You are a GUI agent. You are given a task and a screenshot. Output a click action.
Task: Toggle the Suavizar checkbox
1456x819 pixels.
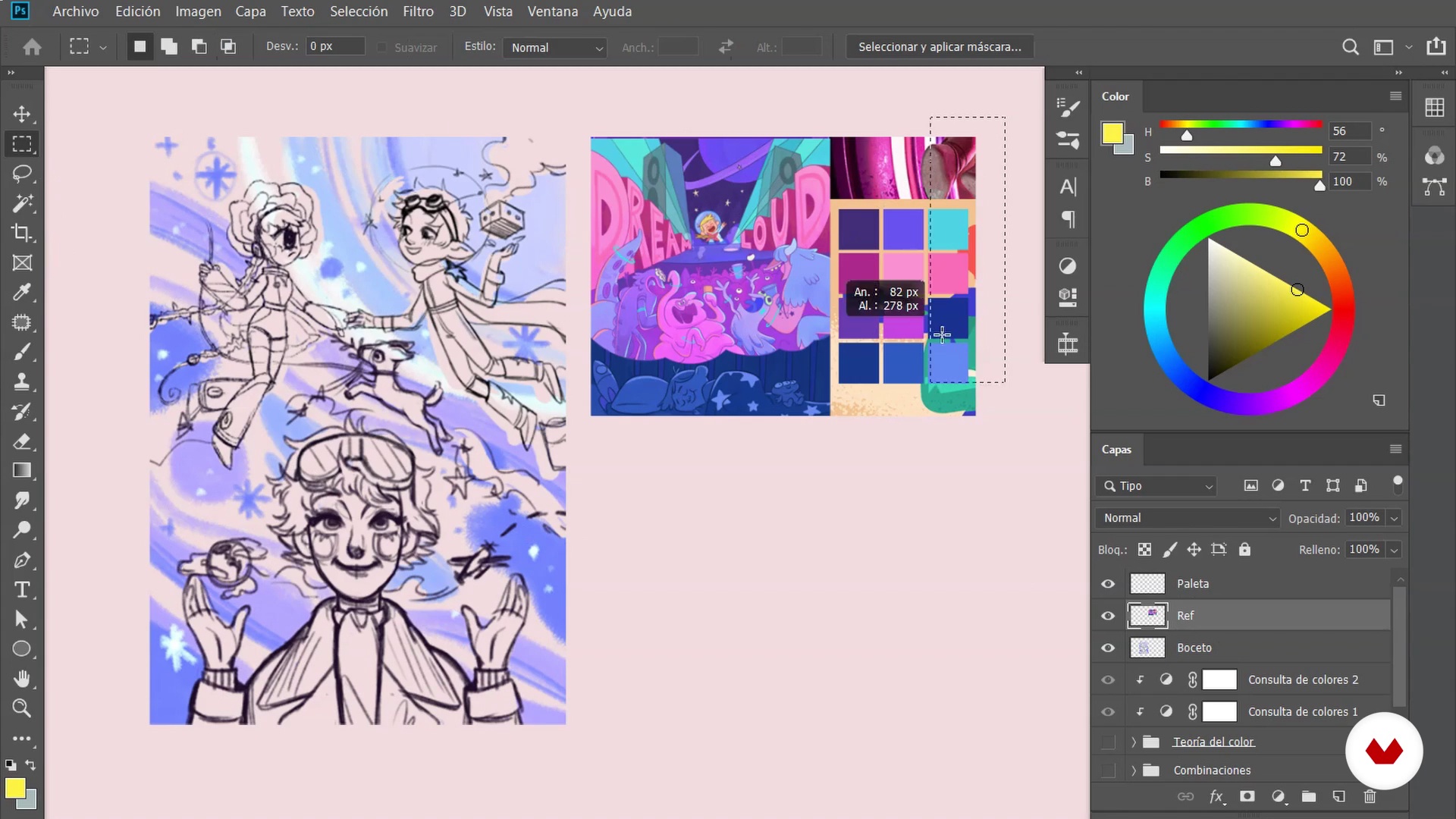coord(382,47)
